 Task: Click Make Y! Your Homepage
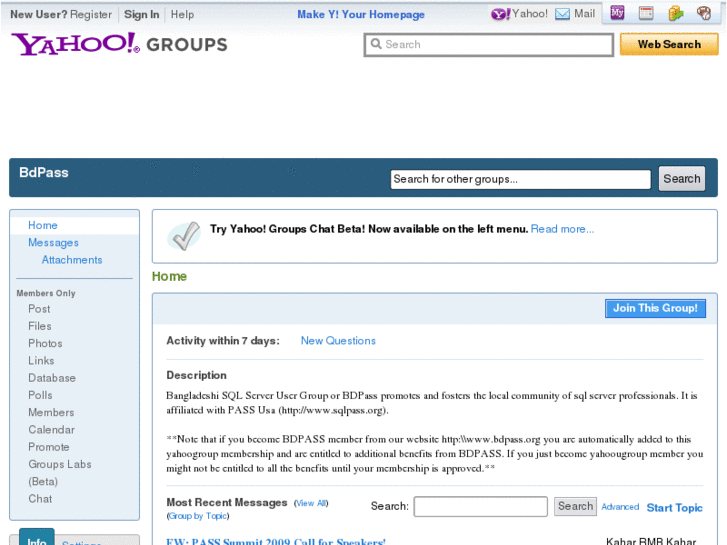(x=361, y=14)
